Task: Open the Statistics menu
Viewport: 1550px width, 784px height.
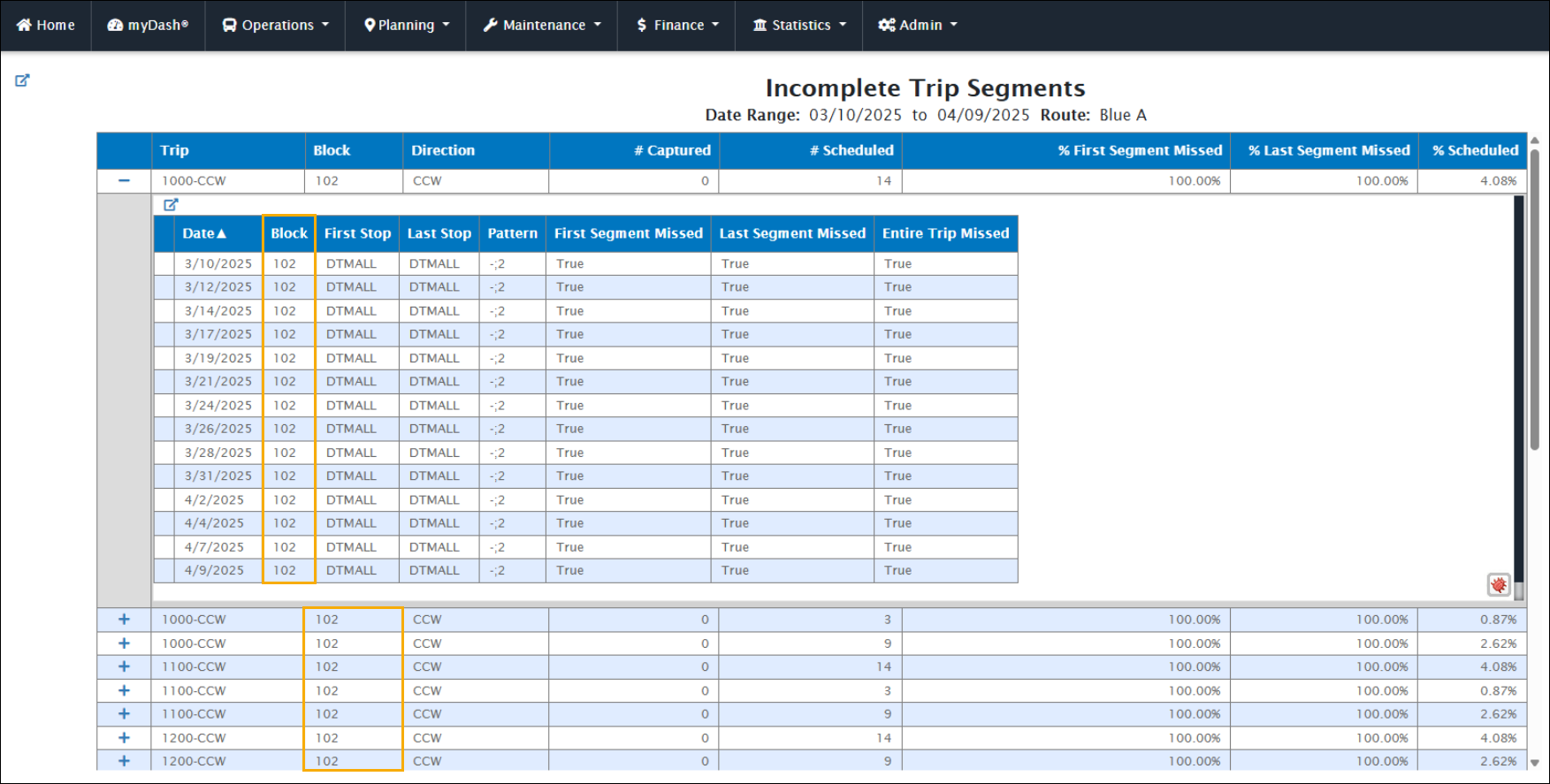Action: click(799, 25)
